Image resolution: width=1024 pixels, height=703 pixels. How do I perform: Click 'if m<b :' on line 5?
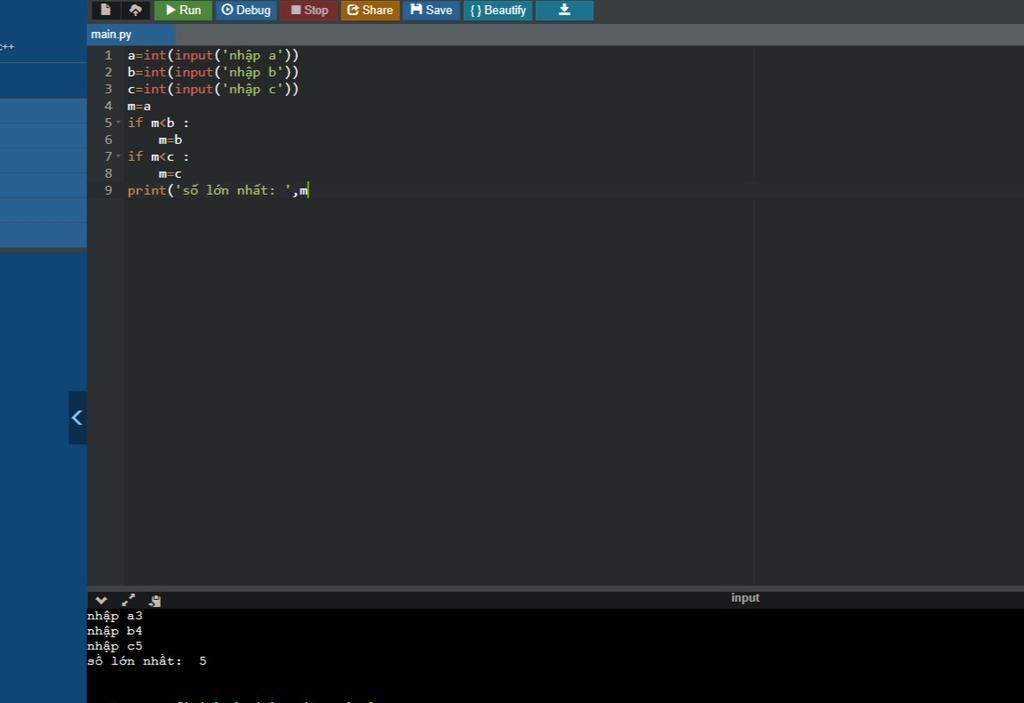pos(158,123)
